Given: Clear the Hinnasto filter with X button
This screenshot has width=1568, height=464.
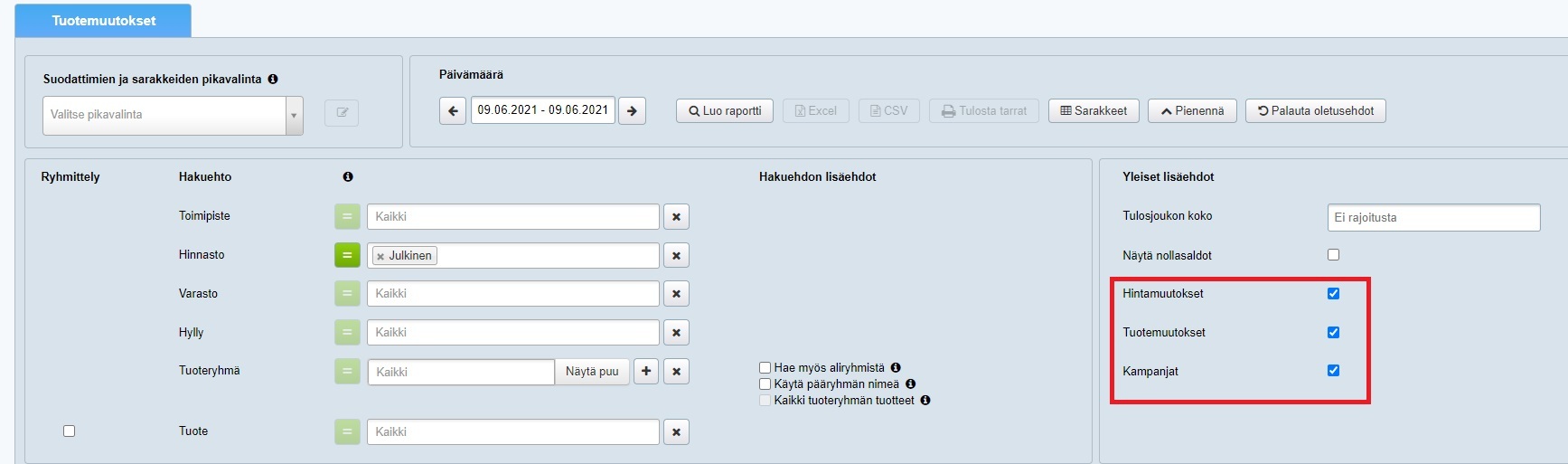Looking at the screenshot, I should point(676,256).
